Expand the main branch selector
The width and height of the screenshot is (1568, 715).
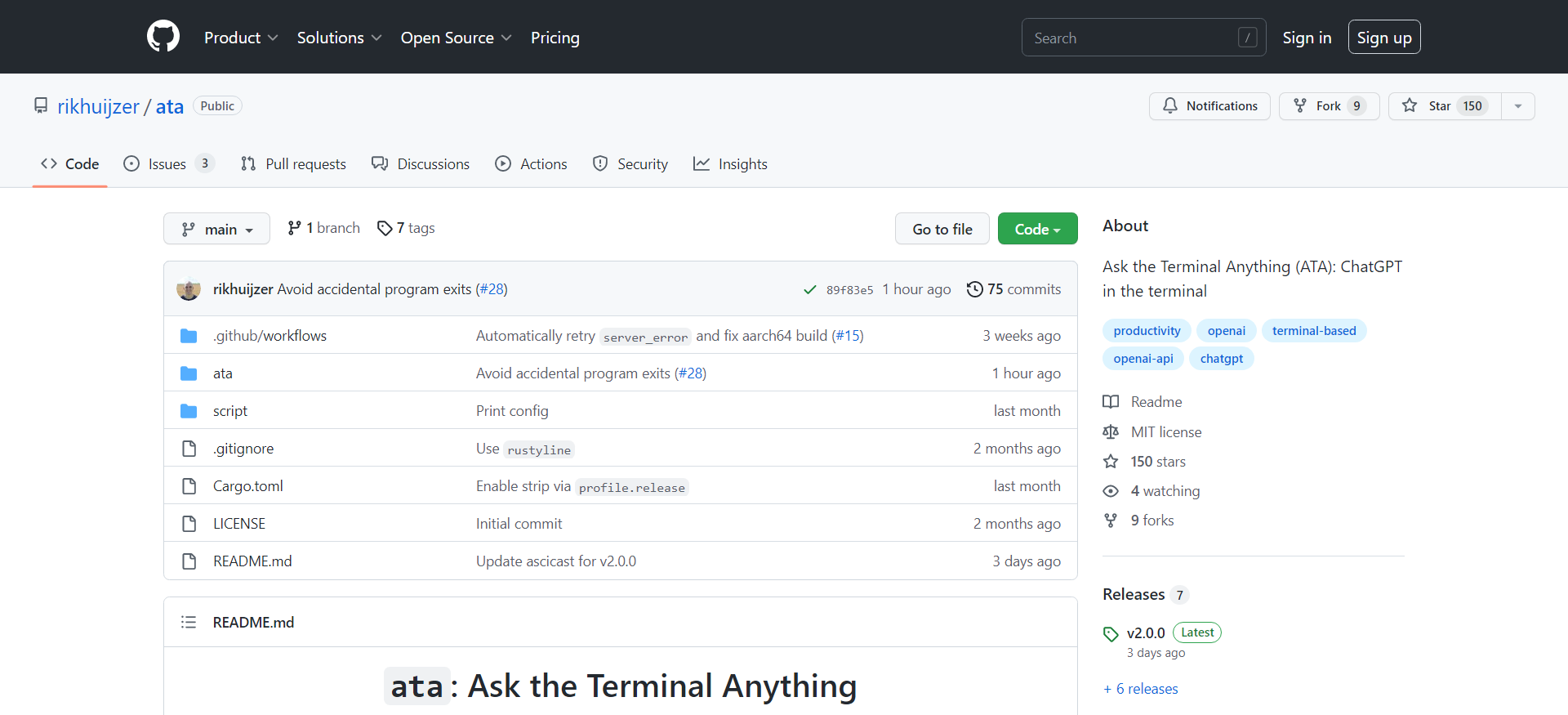pyautogui.click(x=216, y=229)
